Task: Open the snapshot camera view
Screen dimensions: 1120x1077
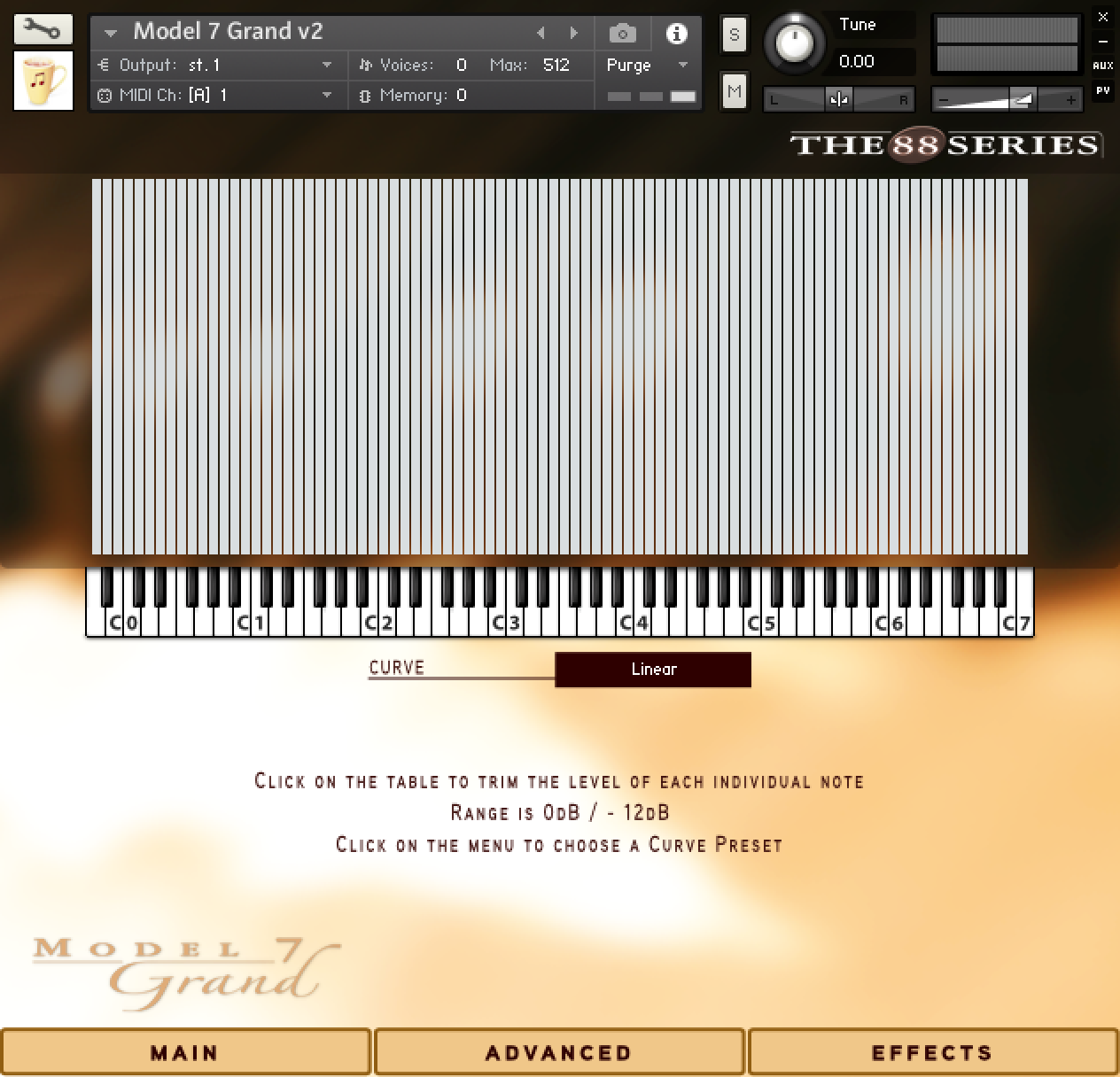Action: (623, 34)
